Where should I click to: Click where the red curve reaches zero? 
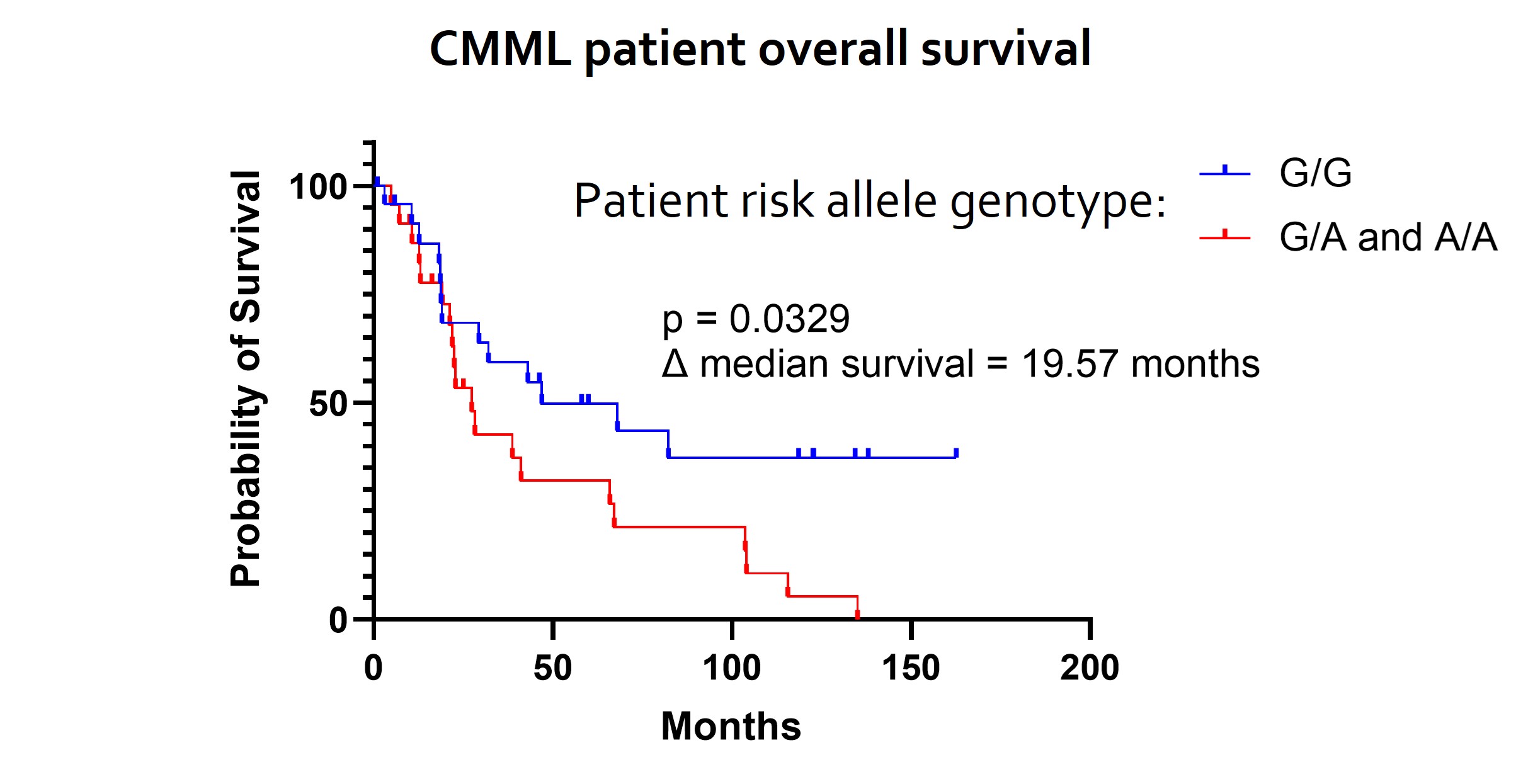click(x=857, y=615)
